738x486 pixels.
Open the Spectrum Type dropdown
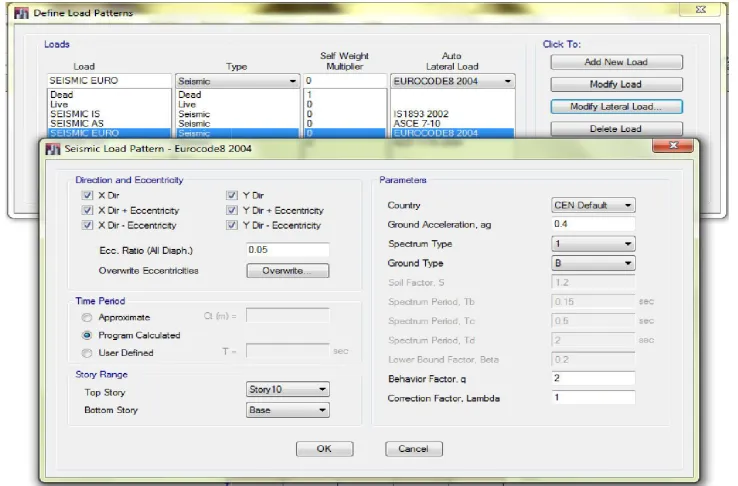[593, 244]
